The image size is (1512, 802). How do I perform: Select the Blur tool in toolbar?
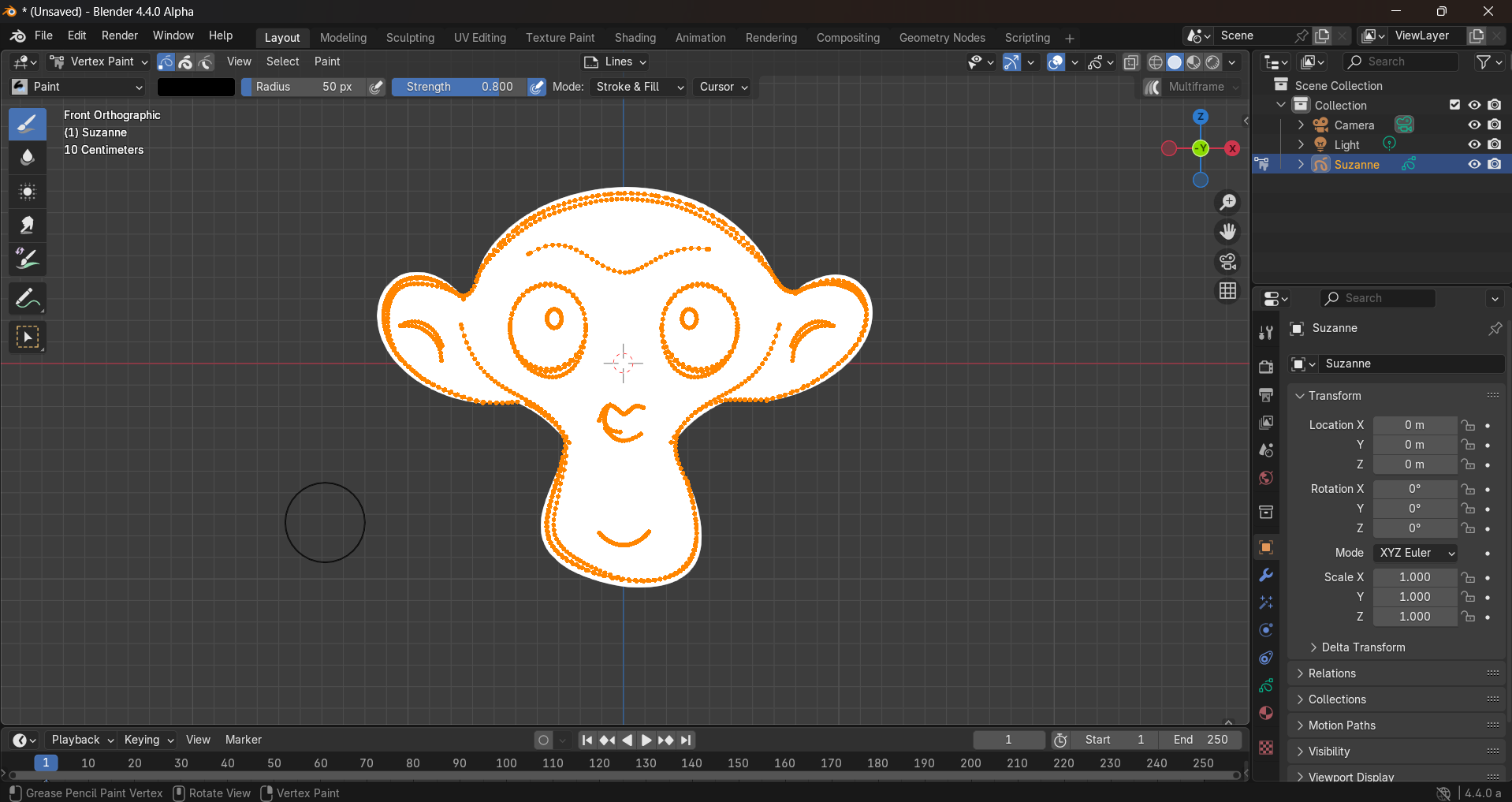point(28,158)
